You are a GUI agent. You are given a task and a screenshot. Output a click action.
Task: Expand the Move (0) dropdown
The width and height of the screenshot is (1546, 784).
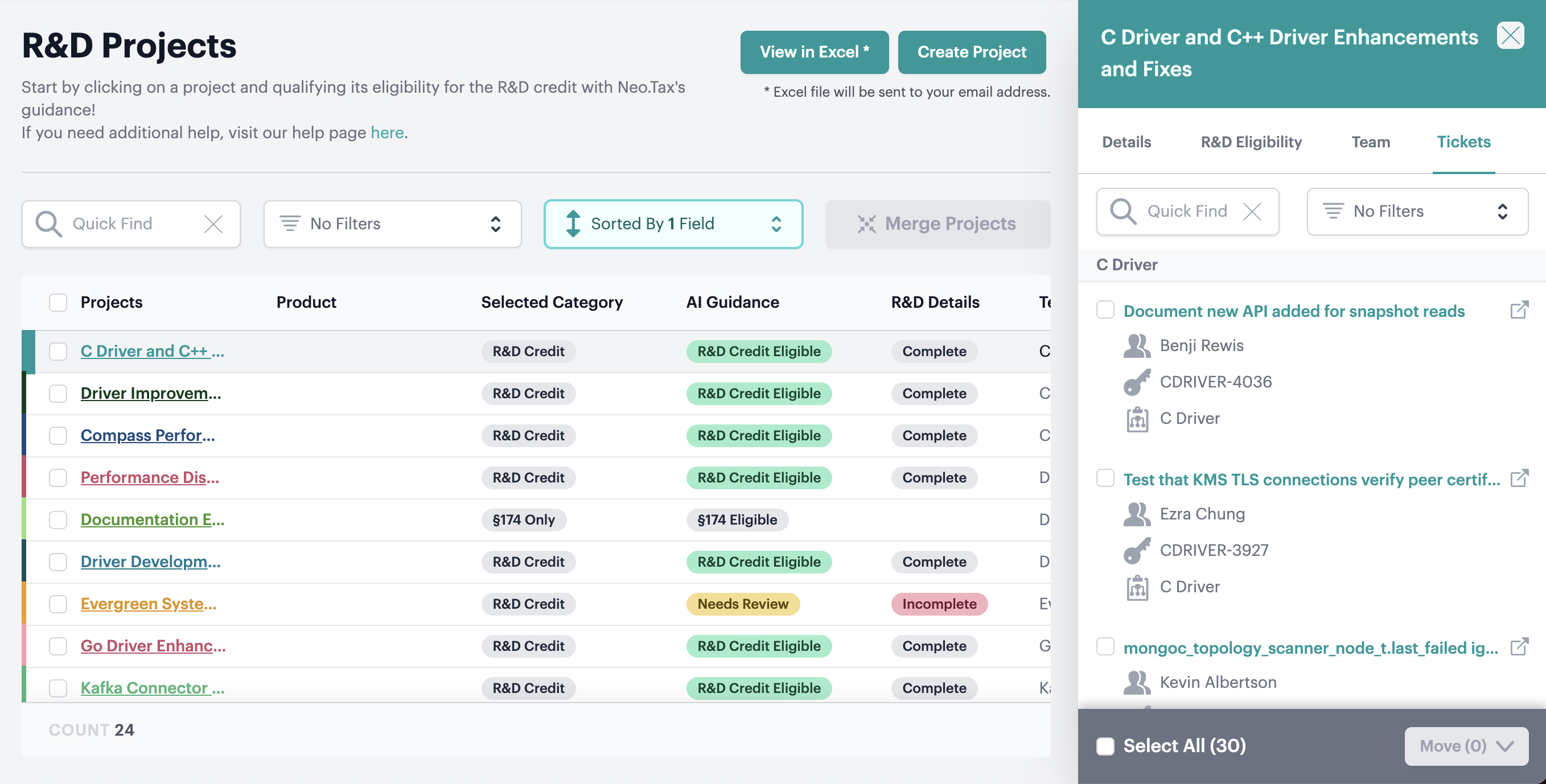tap(1466, 746)
